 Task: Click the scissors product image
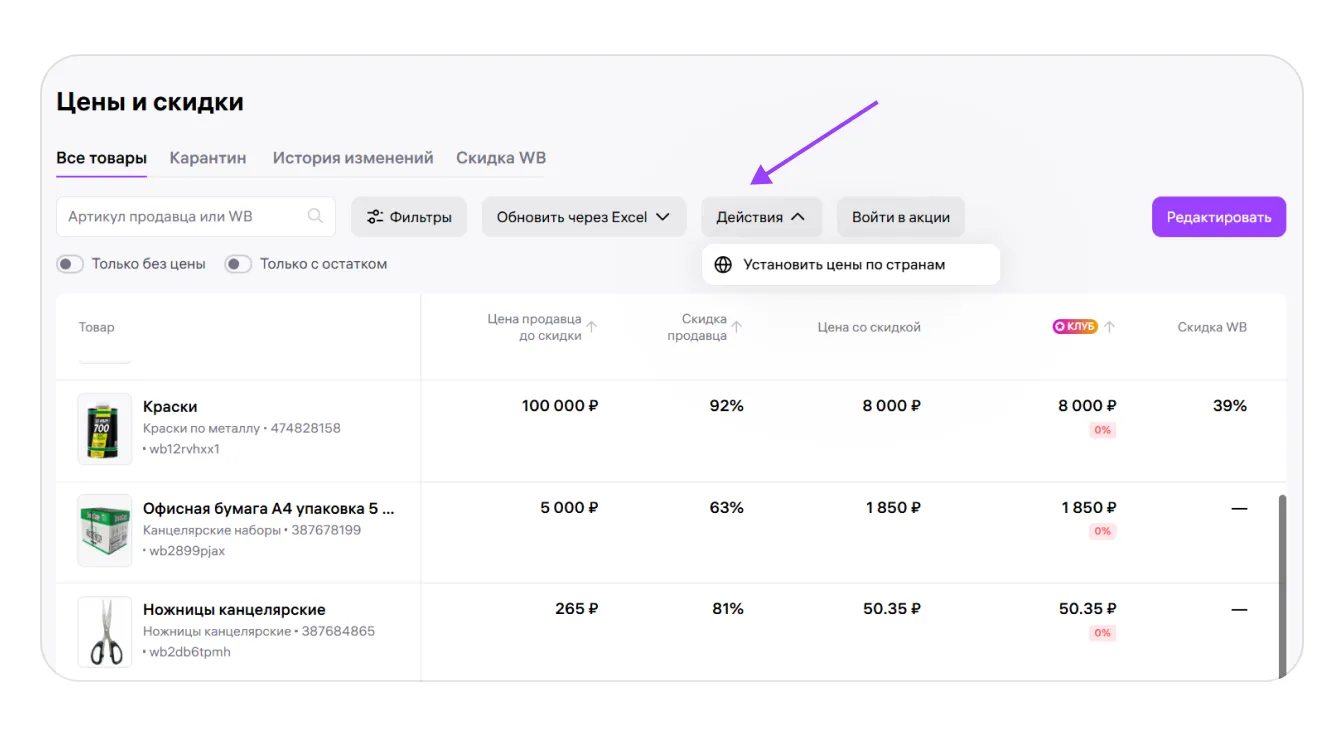click(105, 631)
